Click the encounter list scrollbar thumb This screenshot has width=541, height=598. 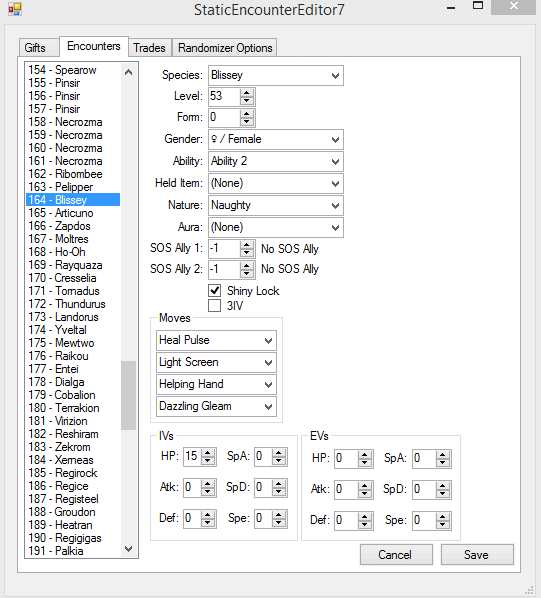(128, 395)
